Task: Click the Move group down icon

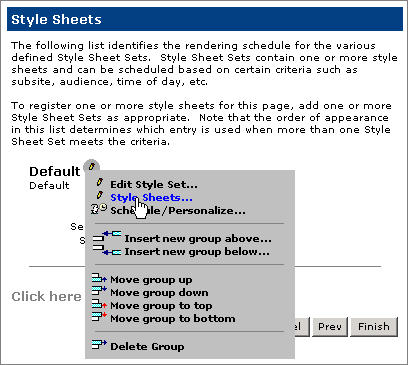Action: click(x=99, y=291)
